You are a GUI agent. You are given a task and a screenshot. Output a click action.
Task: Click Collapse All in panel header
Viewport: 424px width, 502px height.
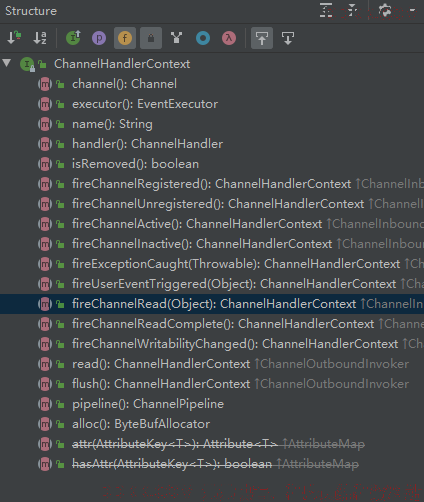352,10
